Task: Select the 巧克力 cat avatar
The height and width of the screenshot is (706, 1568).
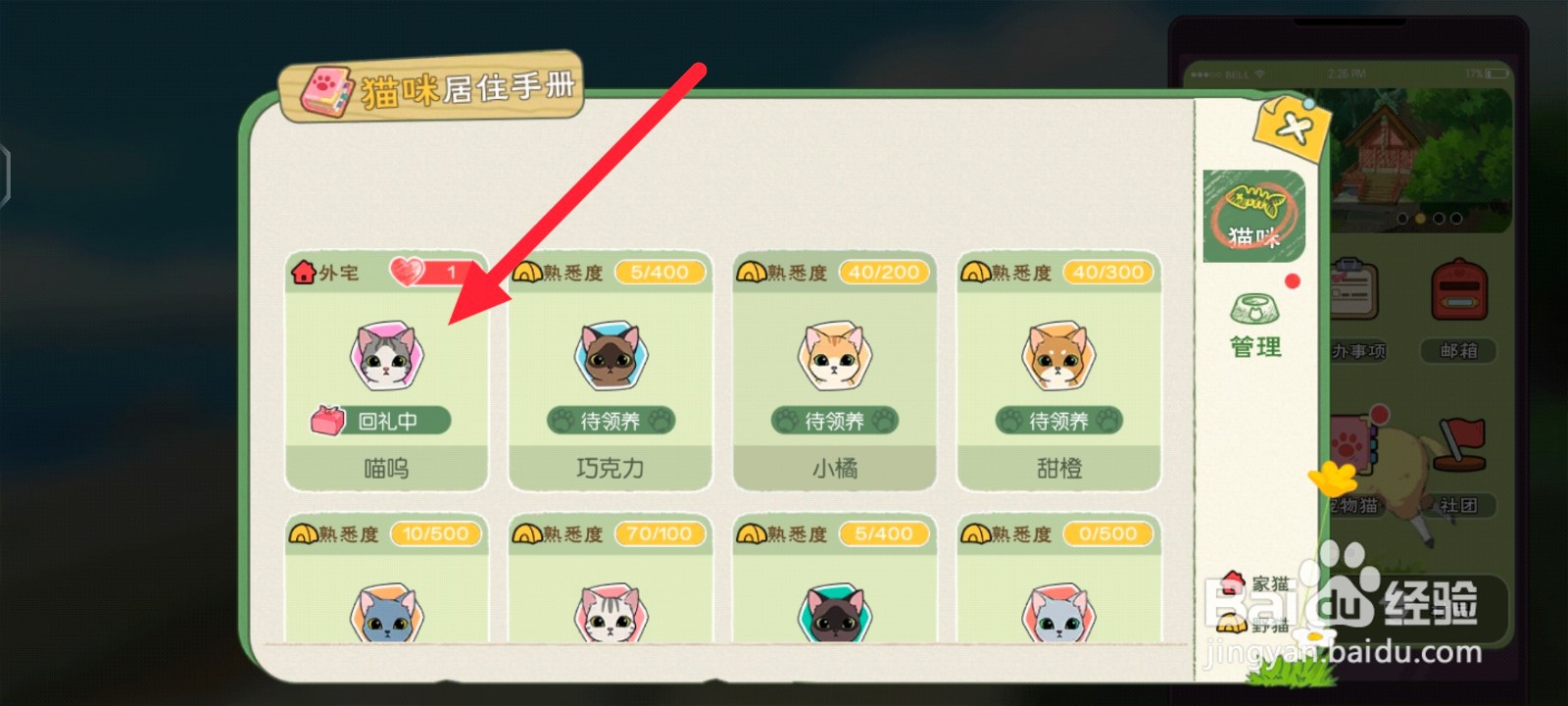Action: 610,355
